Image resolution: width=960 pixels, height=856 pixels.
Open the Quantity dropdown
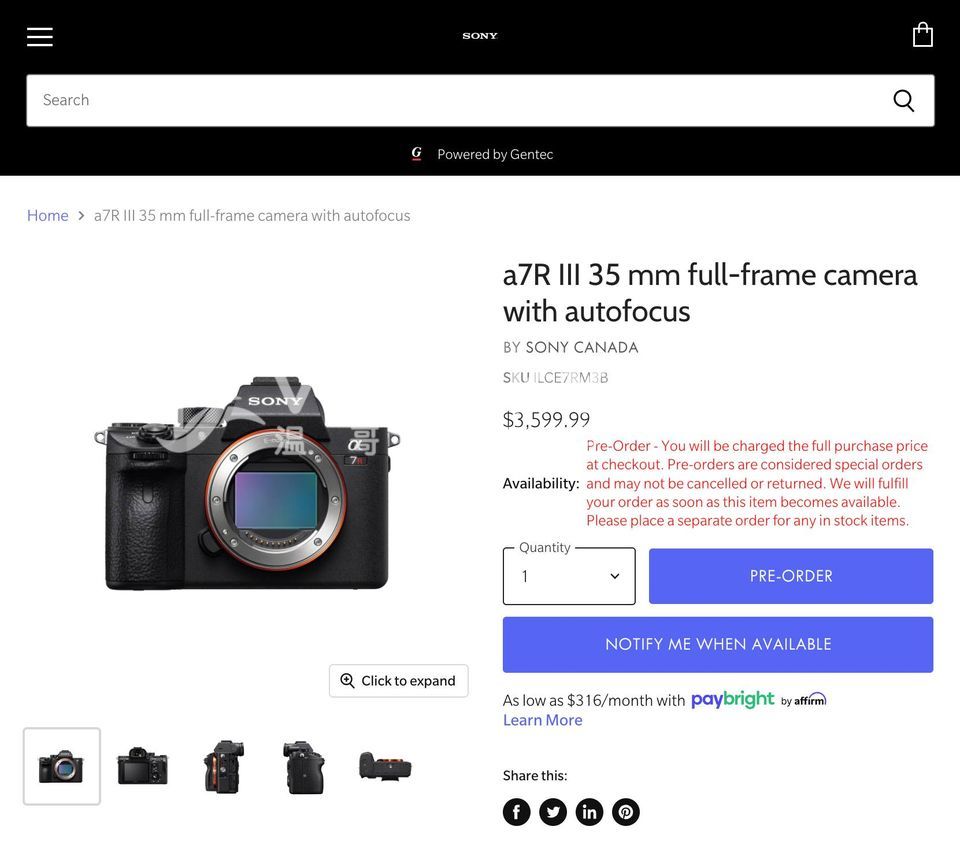tap(569, 576)
